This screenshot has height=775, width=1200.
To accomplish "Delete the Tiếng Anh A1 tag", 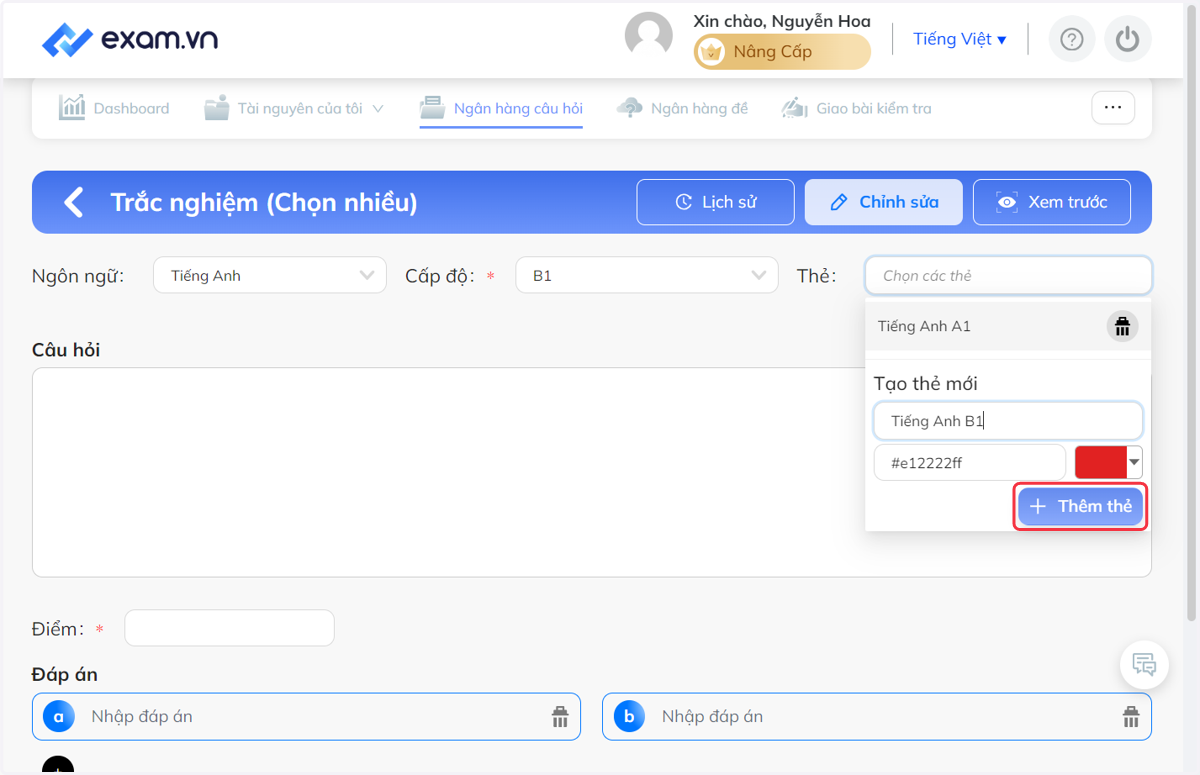I will (1122, 326).
